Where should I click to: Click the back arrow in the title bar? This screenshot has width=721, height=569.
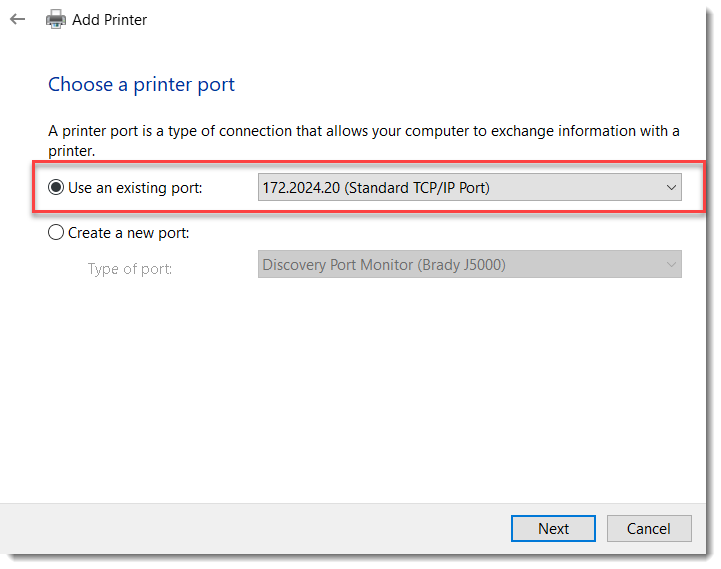click(17, 19)
